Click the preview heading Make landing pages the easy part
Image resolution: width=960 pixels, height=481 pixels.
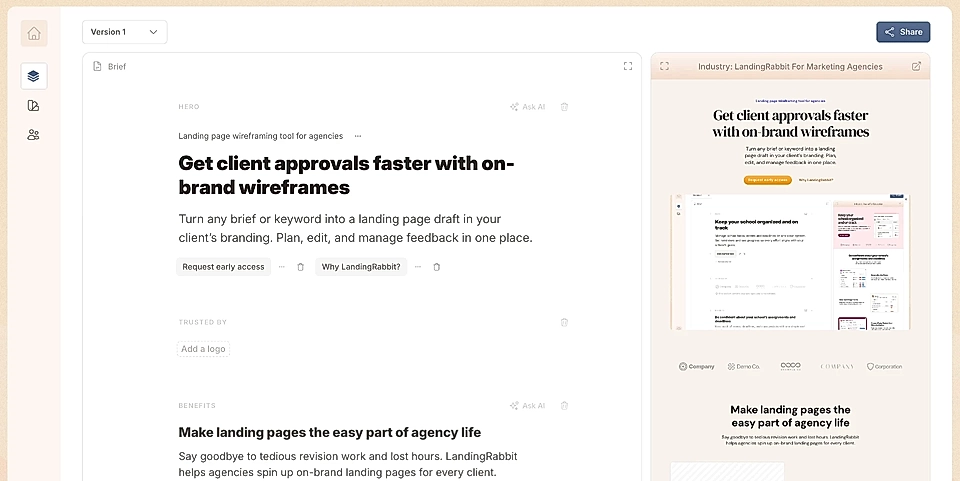[790, 416]
